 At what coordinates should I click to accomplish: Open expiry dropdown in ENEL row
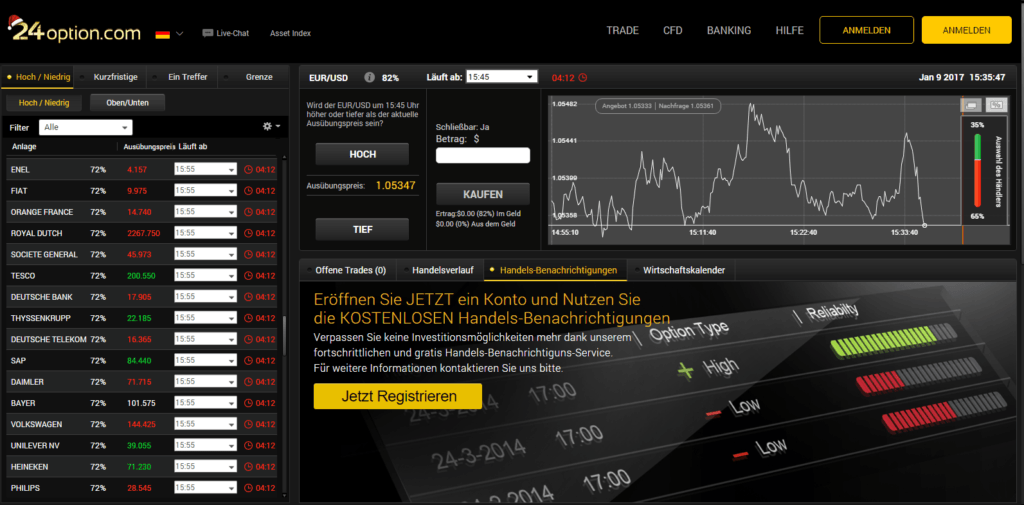tap(206, 170)
